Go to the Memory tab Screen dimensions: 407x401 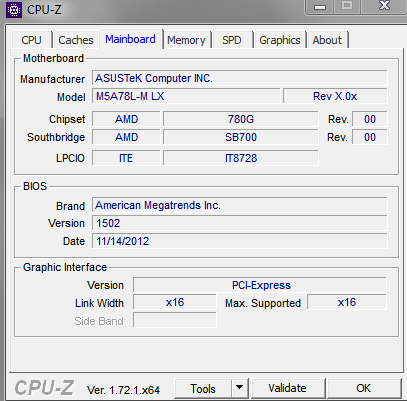pyautogui.click(x=186, y=40)
